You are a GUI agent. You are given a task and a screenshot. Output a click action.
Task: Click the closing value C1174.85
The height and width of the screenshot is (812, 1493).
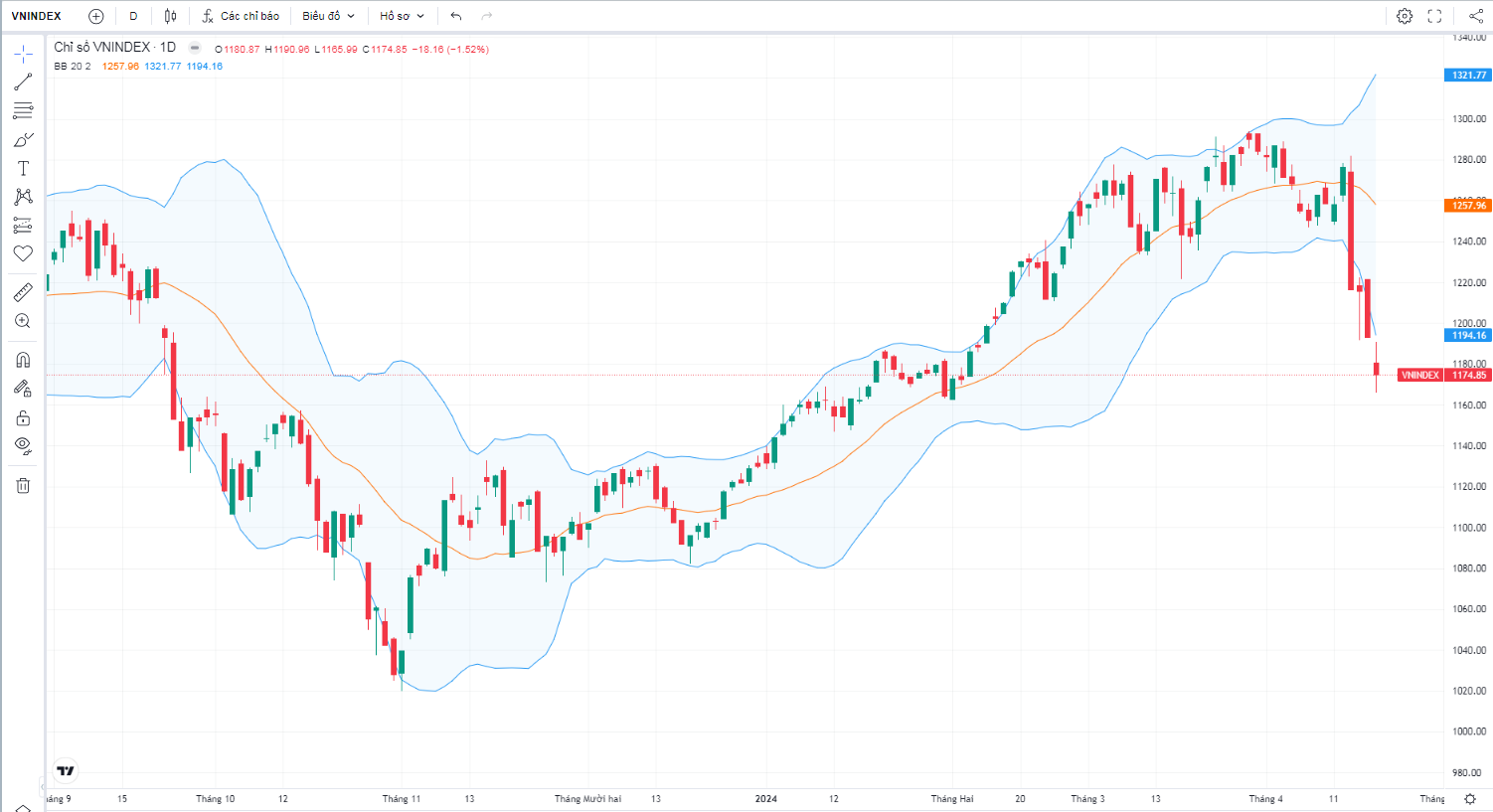[x=385, y=50]
